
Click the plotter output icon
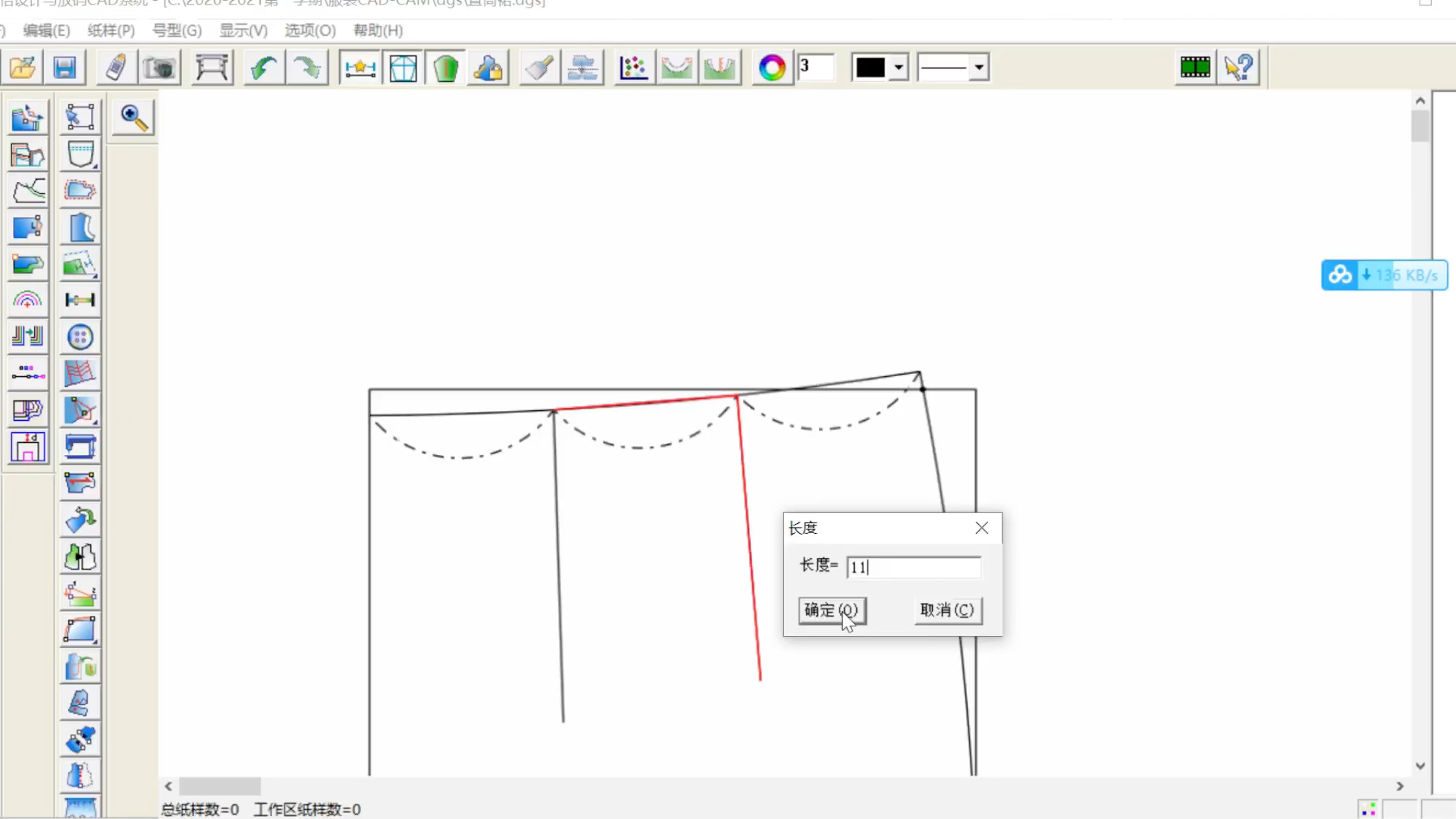pyautogui.click(x=212, y=67)
